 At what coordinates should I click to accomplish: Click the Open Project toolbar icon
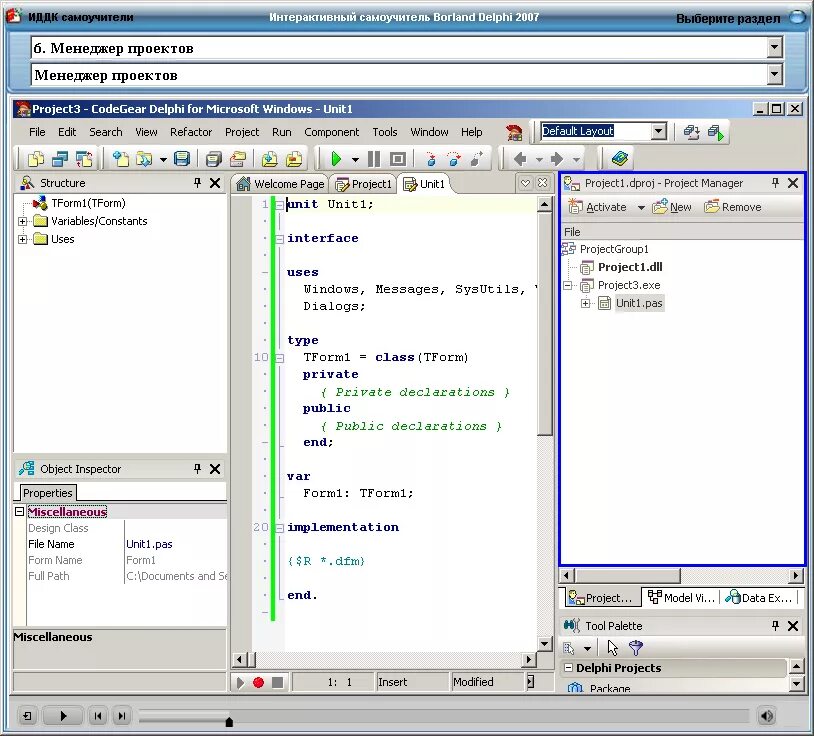click(x=238, y=159)
